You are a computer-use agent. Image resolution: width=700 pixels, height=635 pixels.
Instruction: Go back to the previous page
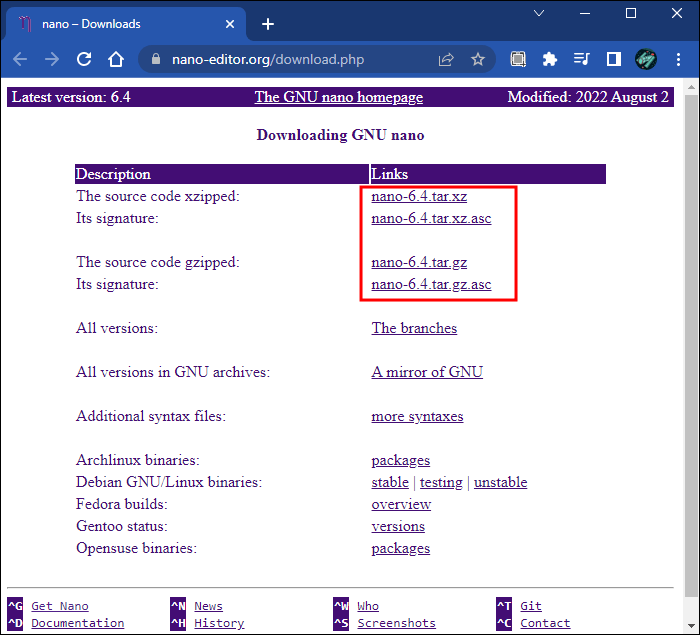pos(20,59)
